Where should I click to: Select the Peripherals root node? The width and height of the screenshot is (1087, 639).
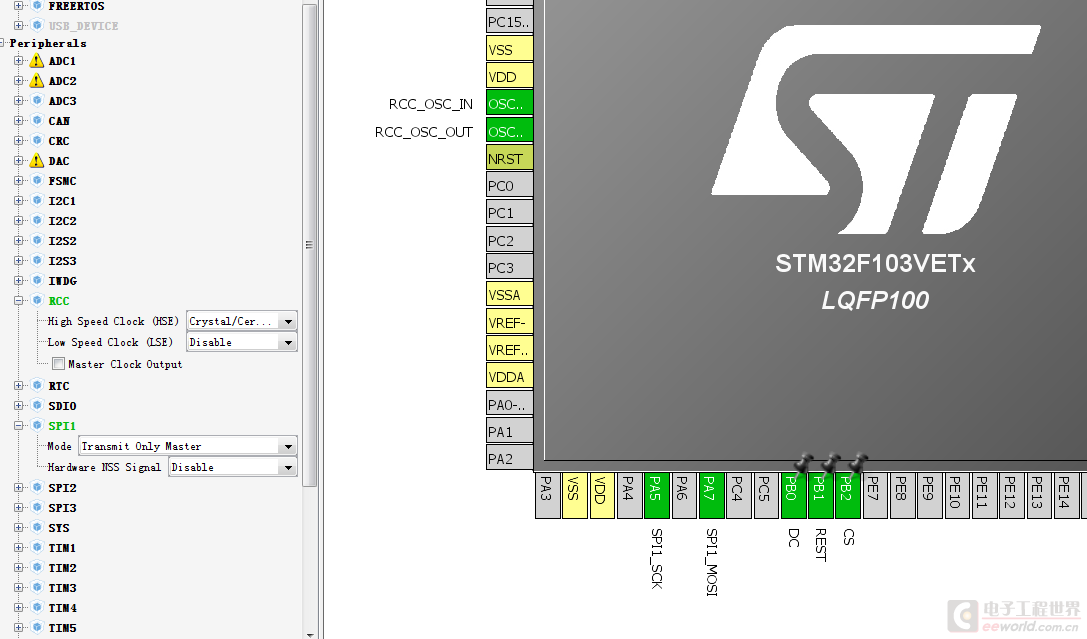[48, 43]
